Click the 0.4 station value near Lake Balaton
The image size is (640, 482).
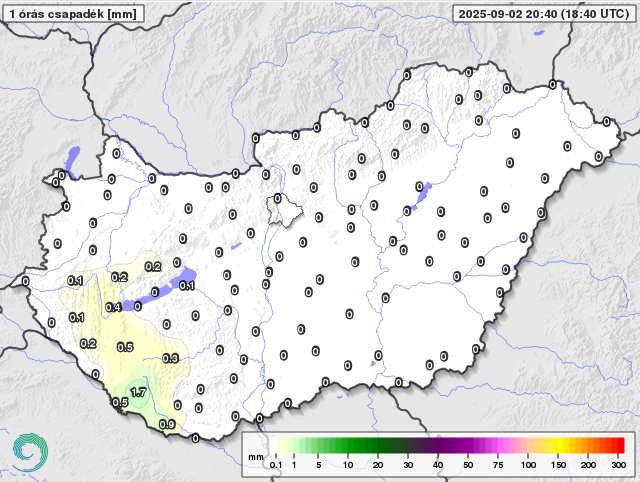[113, 307]
